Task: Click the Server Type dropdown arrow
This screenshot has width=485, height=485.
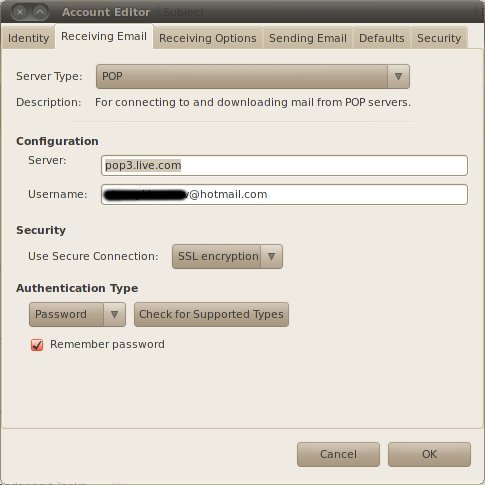Action: coord(398,76)
